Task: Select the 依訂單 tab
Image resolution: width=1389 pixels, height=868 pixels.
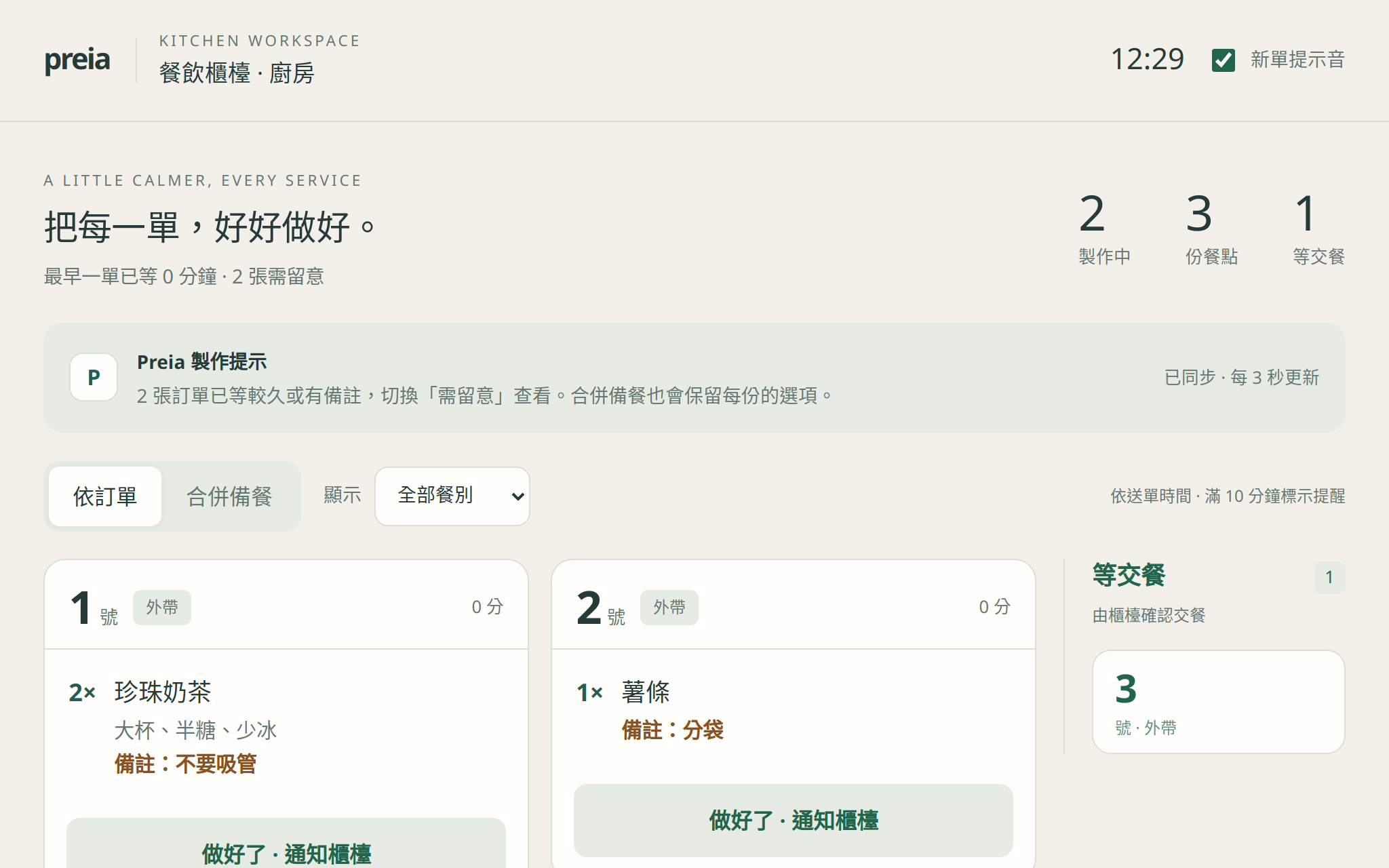Action: click(105, 496)
